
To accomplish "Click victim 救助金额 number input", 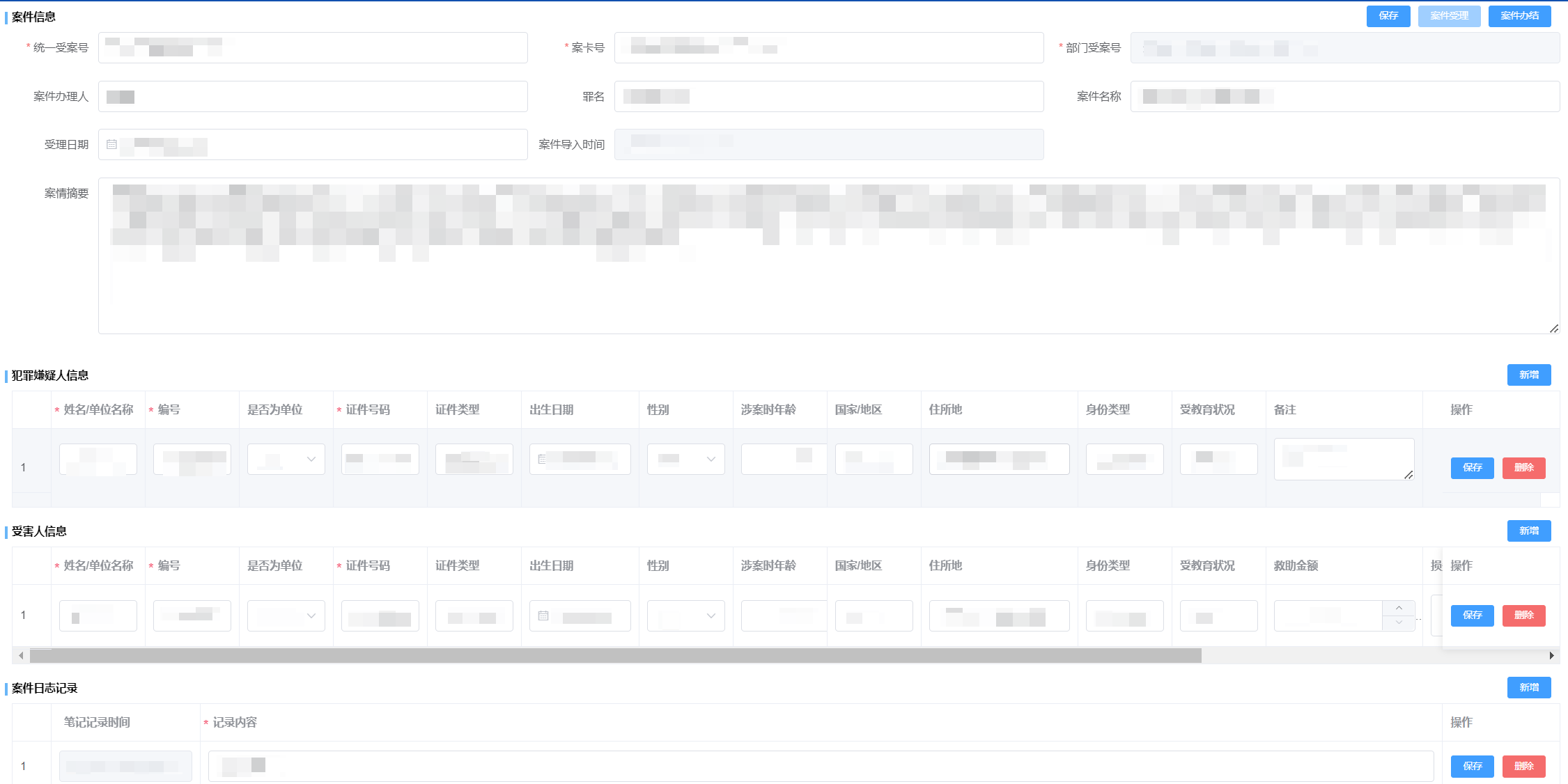I will (1328, 616).
